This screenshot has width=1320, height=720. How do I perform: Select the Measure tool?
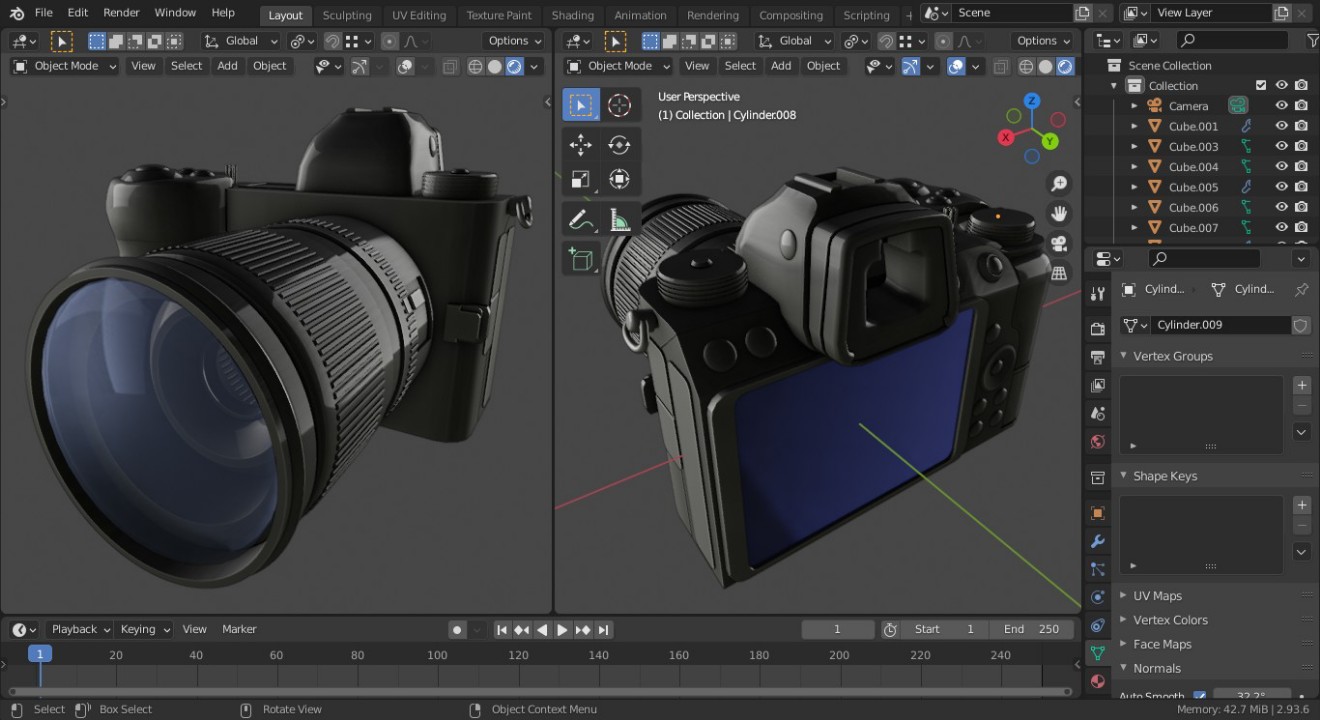point(620,219)
